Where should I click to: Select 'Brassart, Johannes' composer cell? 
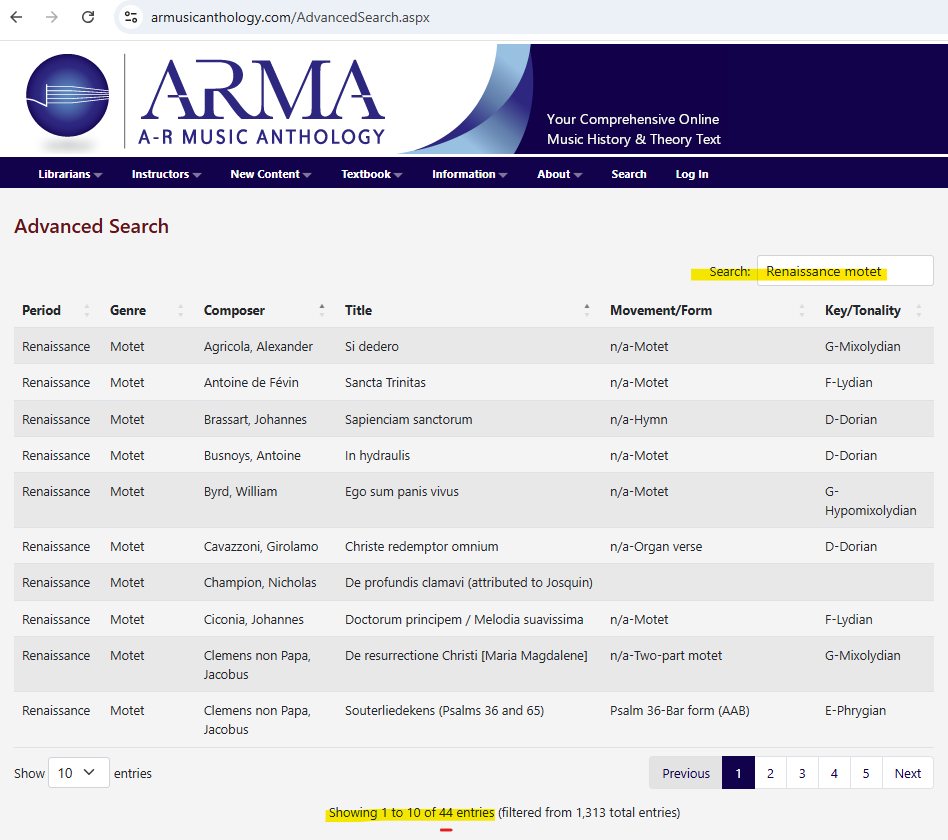tap(255, 419)
